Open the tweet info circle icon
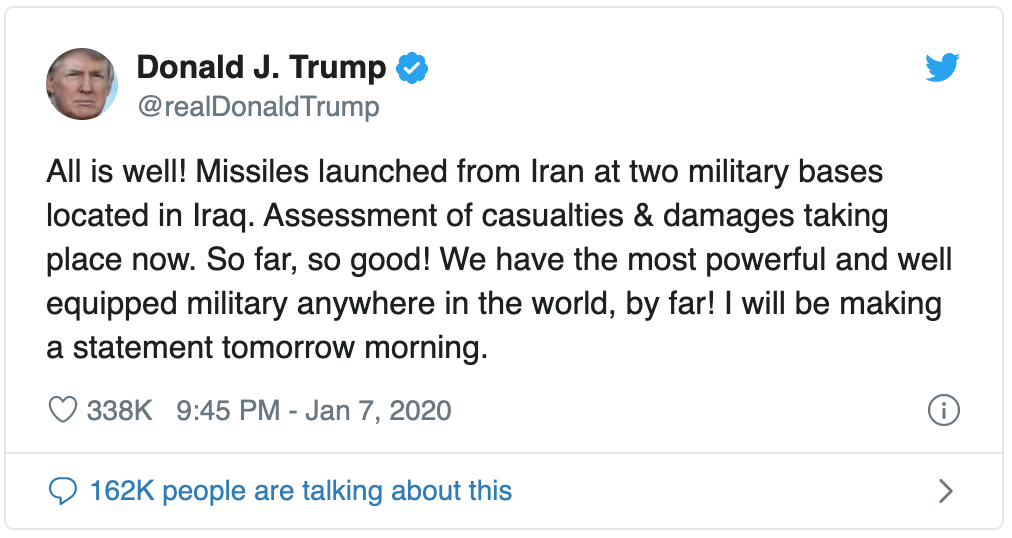 tap(944, 410)
